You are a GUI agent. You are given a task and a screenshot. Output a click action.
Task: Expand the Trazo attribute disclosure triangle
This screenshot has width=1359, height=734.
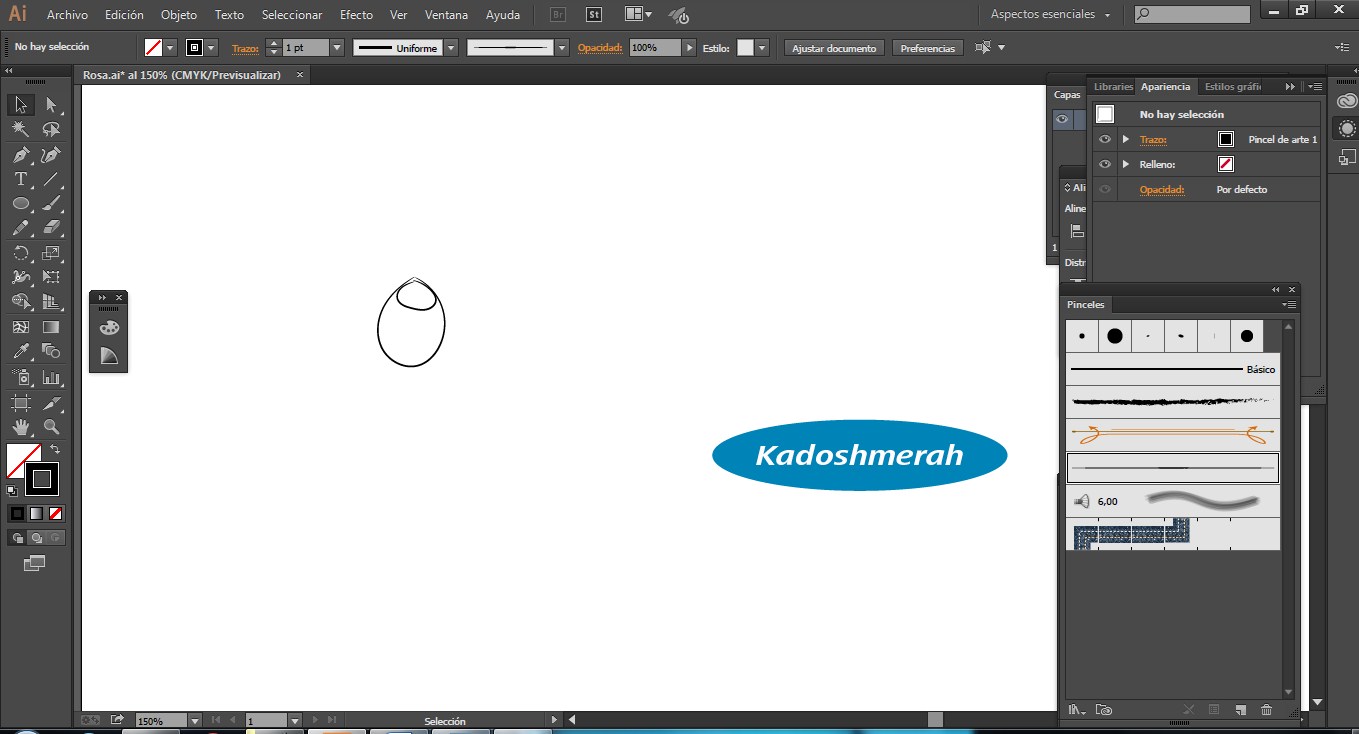(1126, 139)
